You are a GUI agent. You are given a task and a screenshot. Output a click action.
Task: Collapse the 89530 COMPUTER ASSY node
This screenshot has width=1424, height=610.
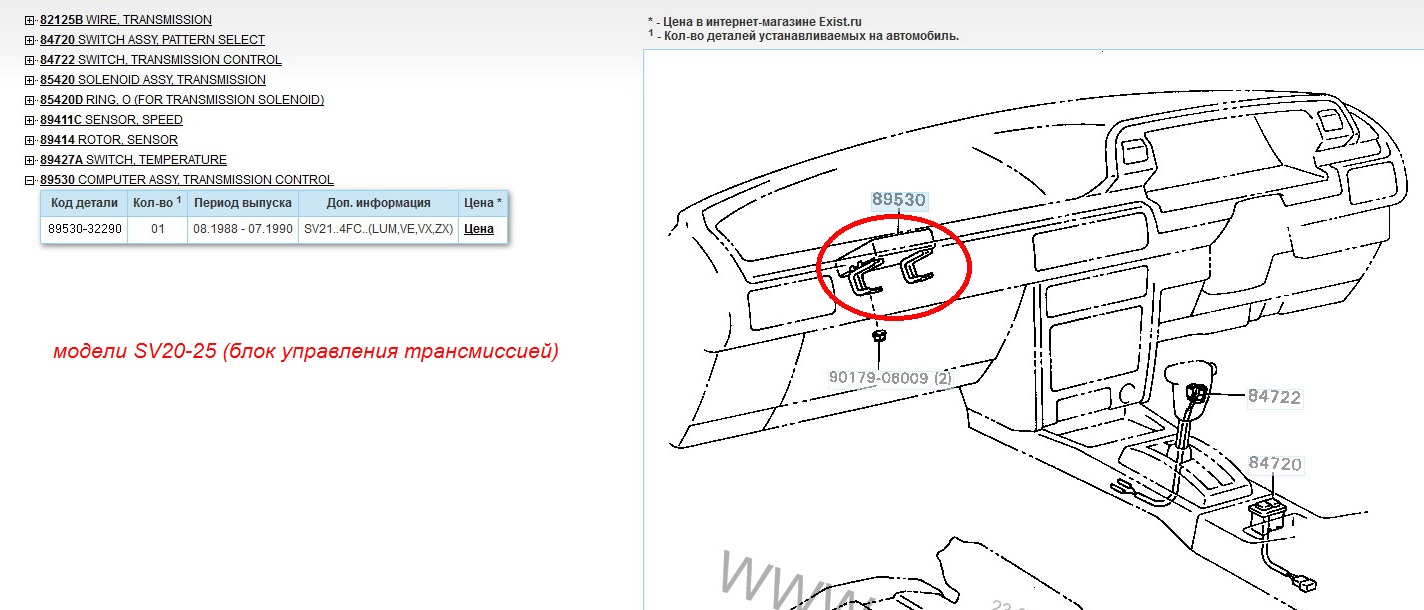(30, 180)
